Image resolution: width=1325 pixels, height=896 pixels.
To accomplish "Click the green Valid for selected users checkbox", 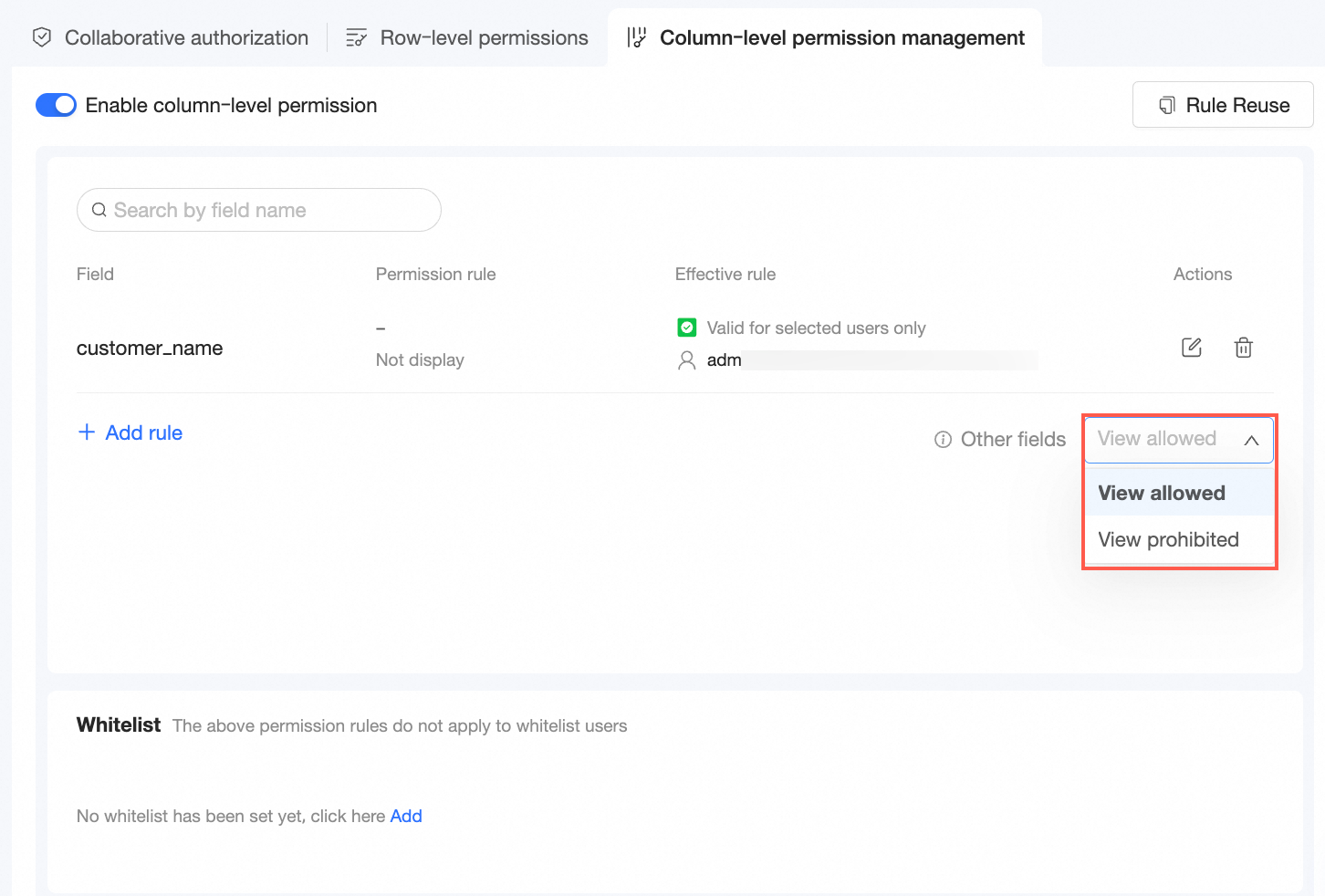I will tap(687, 328).
